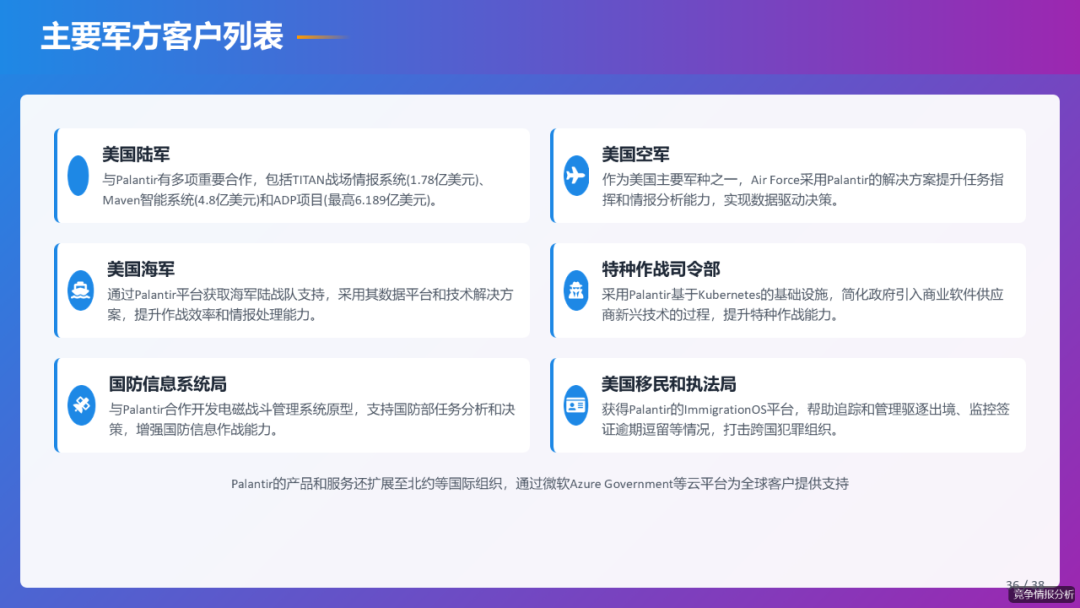
Task: Click the slide title 主要军方客户列表
Action: pyautogui.click(x=162, y=36)
